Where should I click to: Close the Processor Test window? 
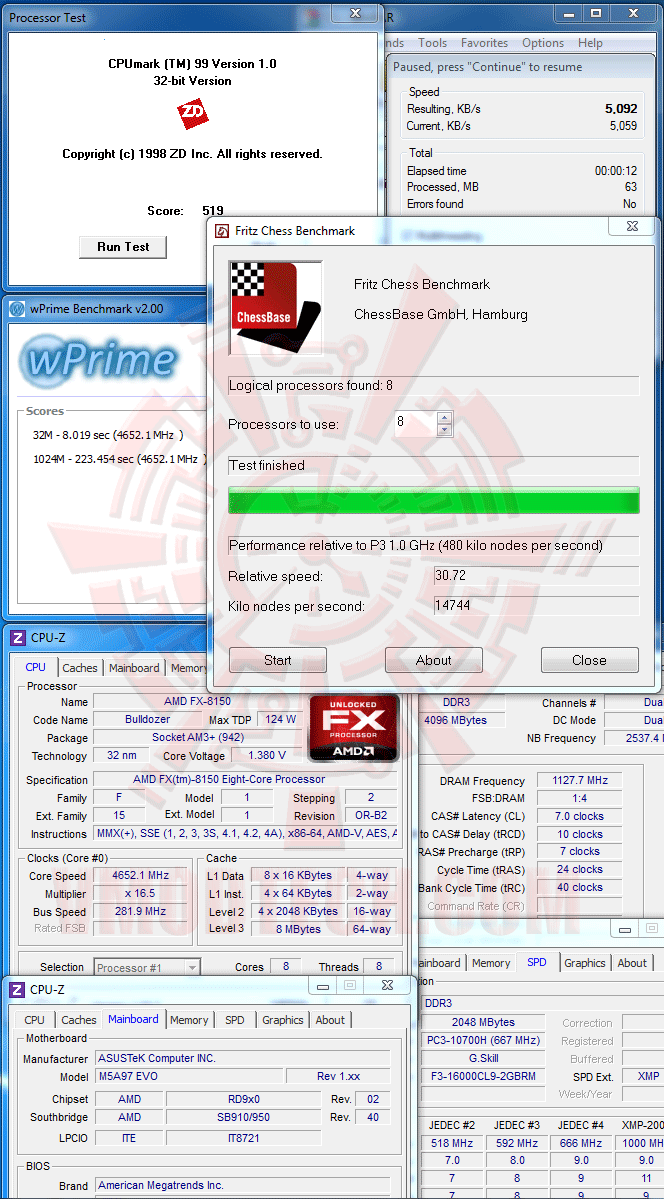pos(355,13)
